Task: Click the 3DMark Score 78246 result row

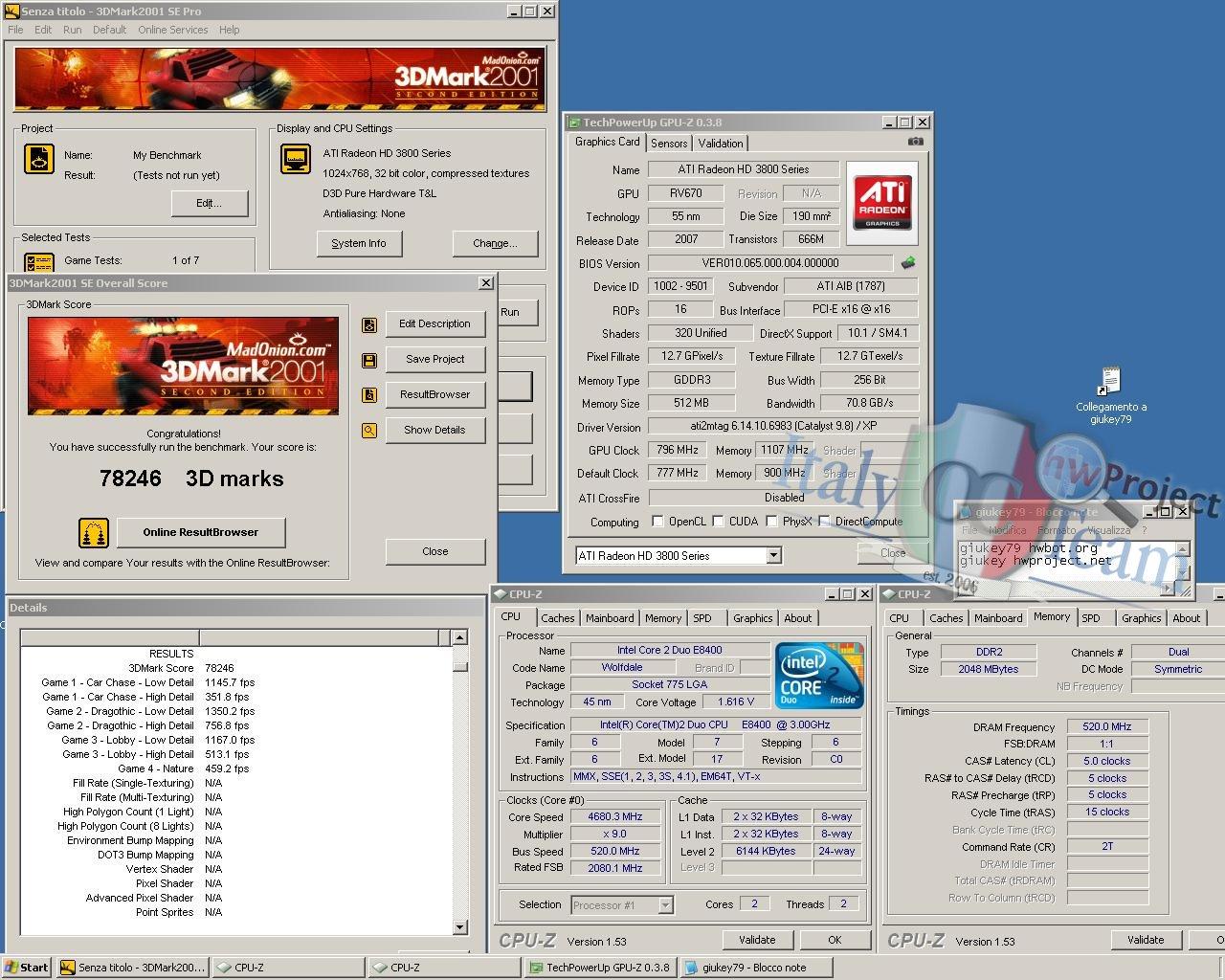Action: (234, 668)
